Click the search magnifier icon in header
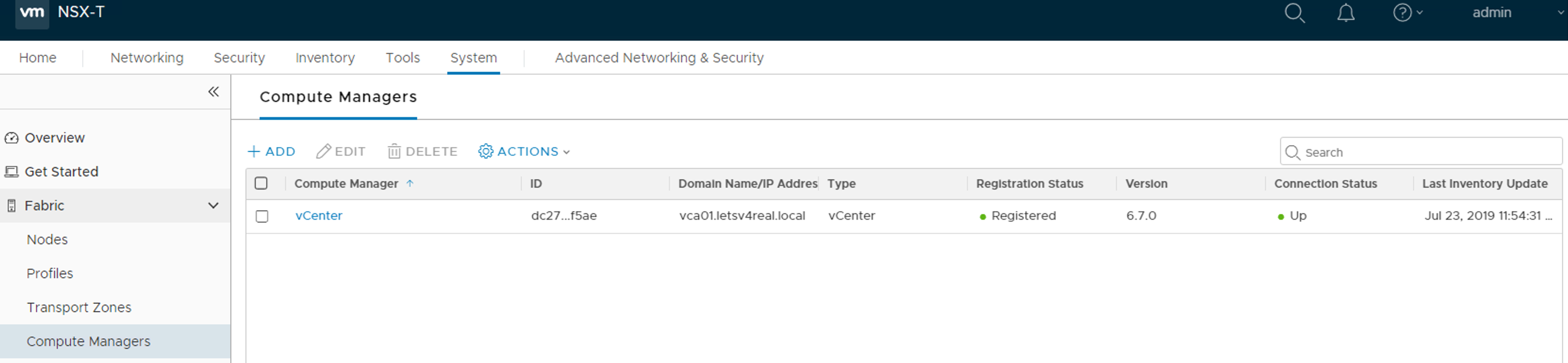Viewport: 1568px width, 363px height. tap(1294, 13)
